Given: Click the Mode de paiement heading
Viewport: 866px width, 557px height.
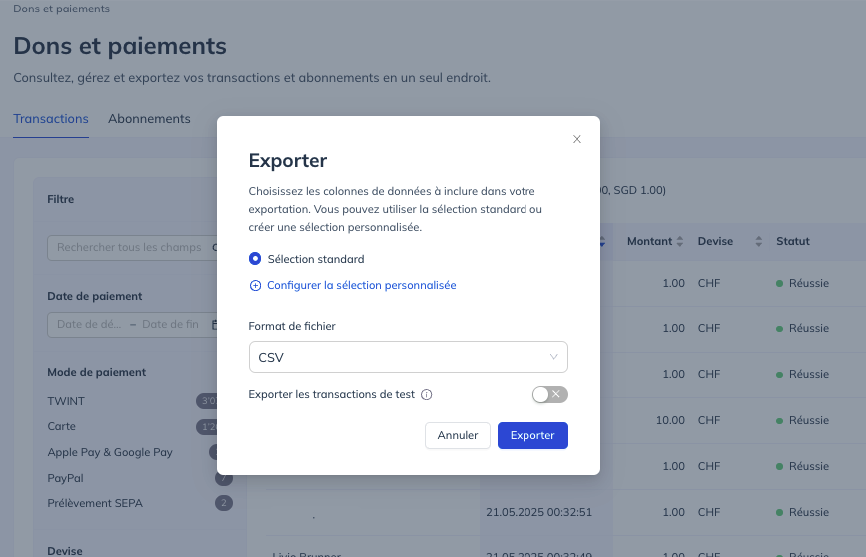Looking at the screenshot, I should tap(97, 373).
